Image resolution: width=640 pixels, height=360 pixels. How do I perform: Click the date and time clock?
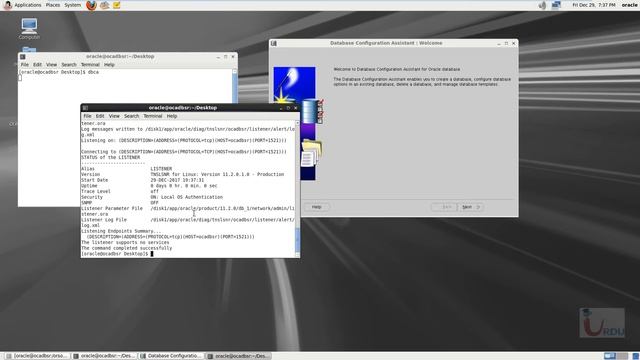[x=593, y=5]
